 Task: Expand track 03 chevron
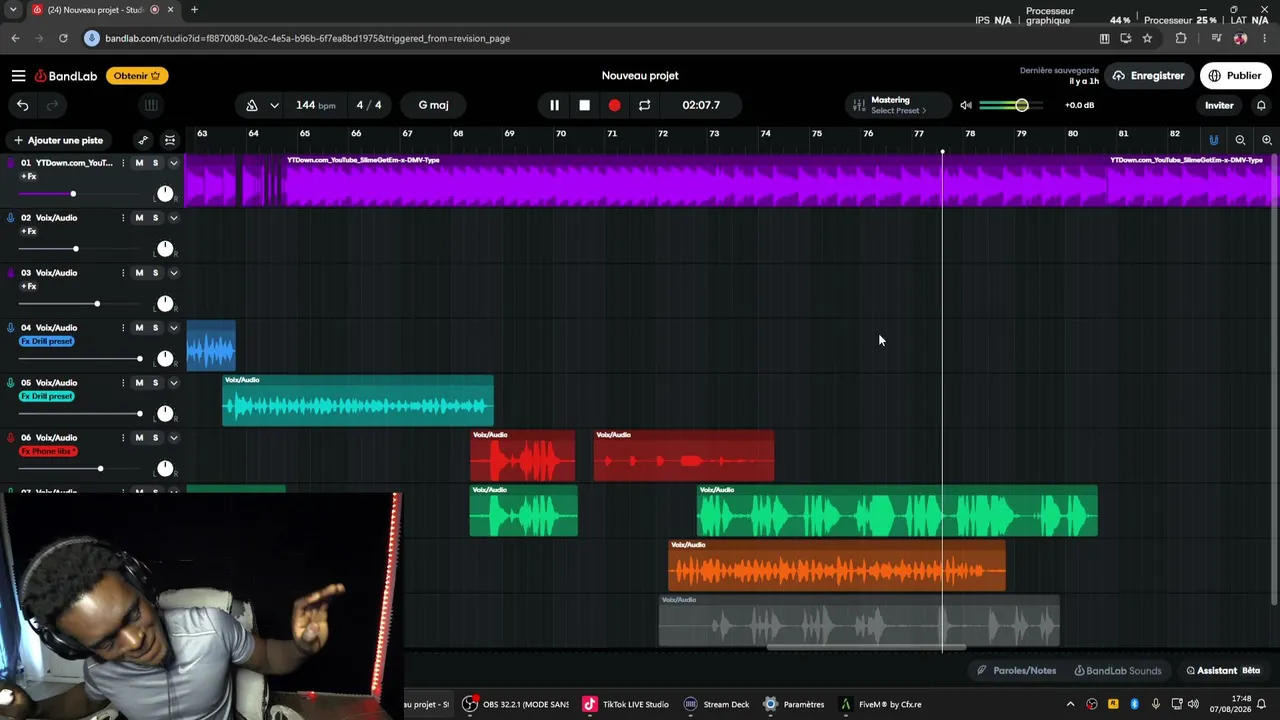[173, 273]
